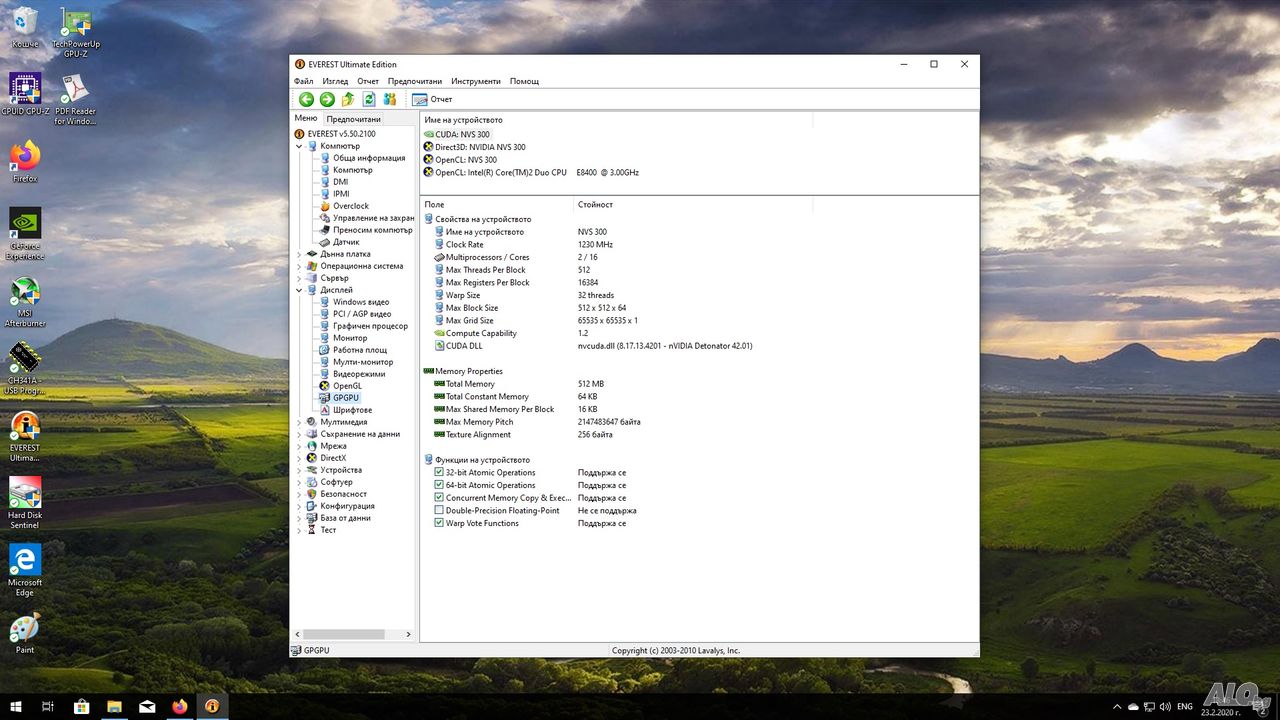Click the sidebar horizontal scrollbar thumb
Image resolution: width=1280 pixels, height=720 pixels.
coord(345,634)
